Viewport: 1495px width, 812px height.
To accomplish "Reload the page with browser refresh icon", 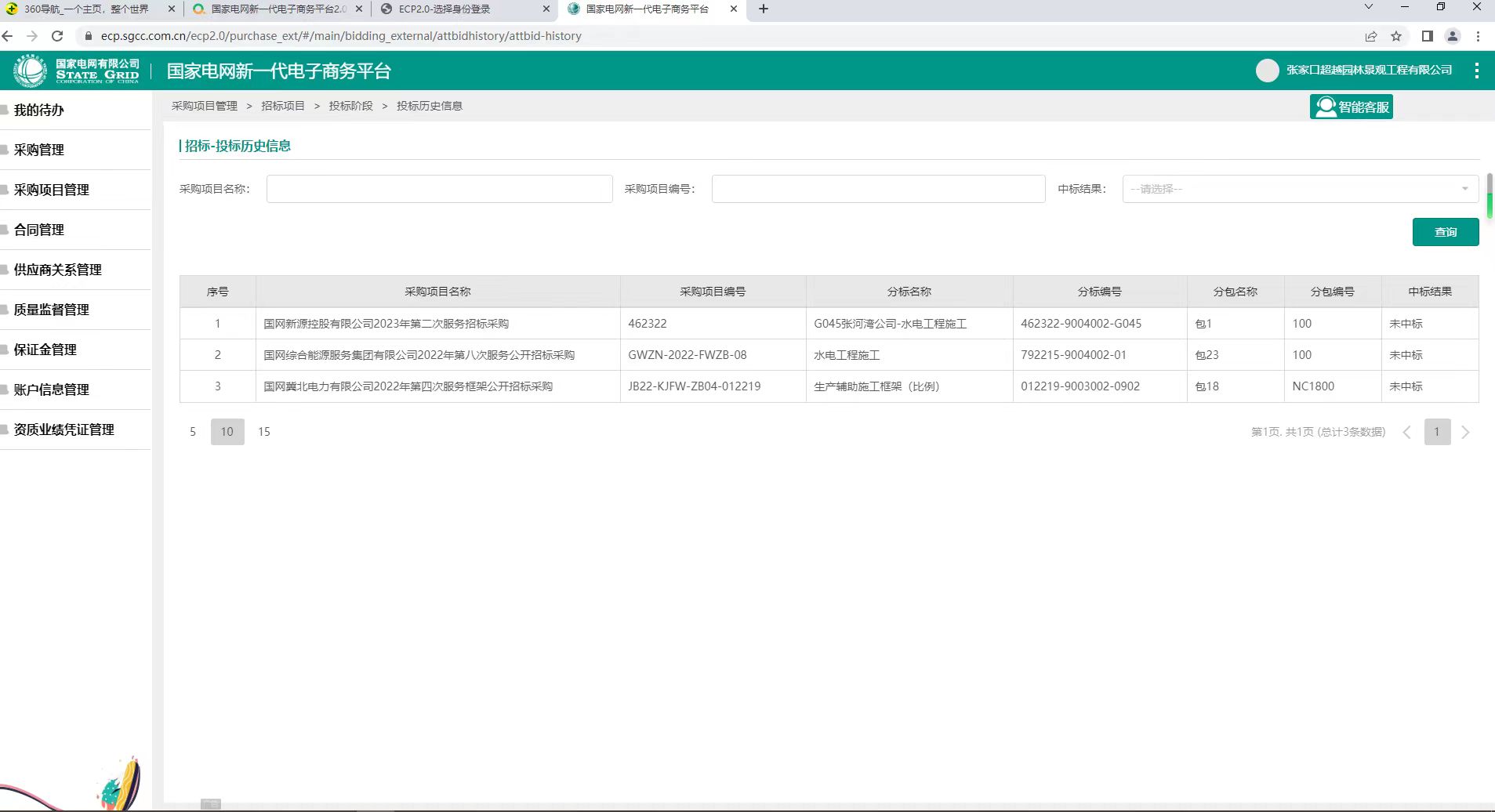I will point(57,36).
